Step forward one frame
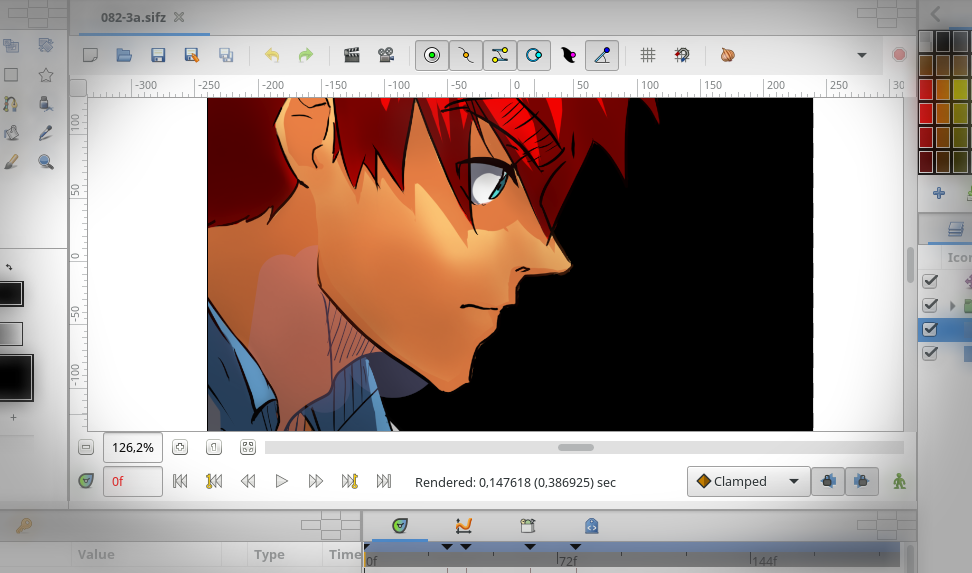The height and width of the screenshot is (573, 972). pos(316,481)
